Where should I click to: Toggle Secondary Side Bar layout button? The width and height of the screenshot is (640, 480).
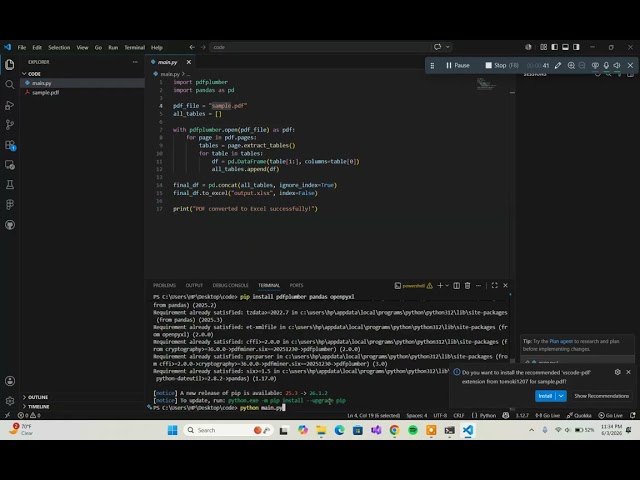point(576,47)
